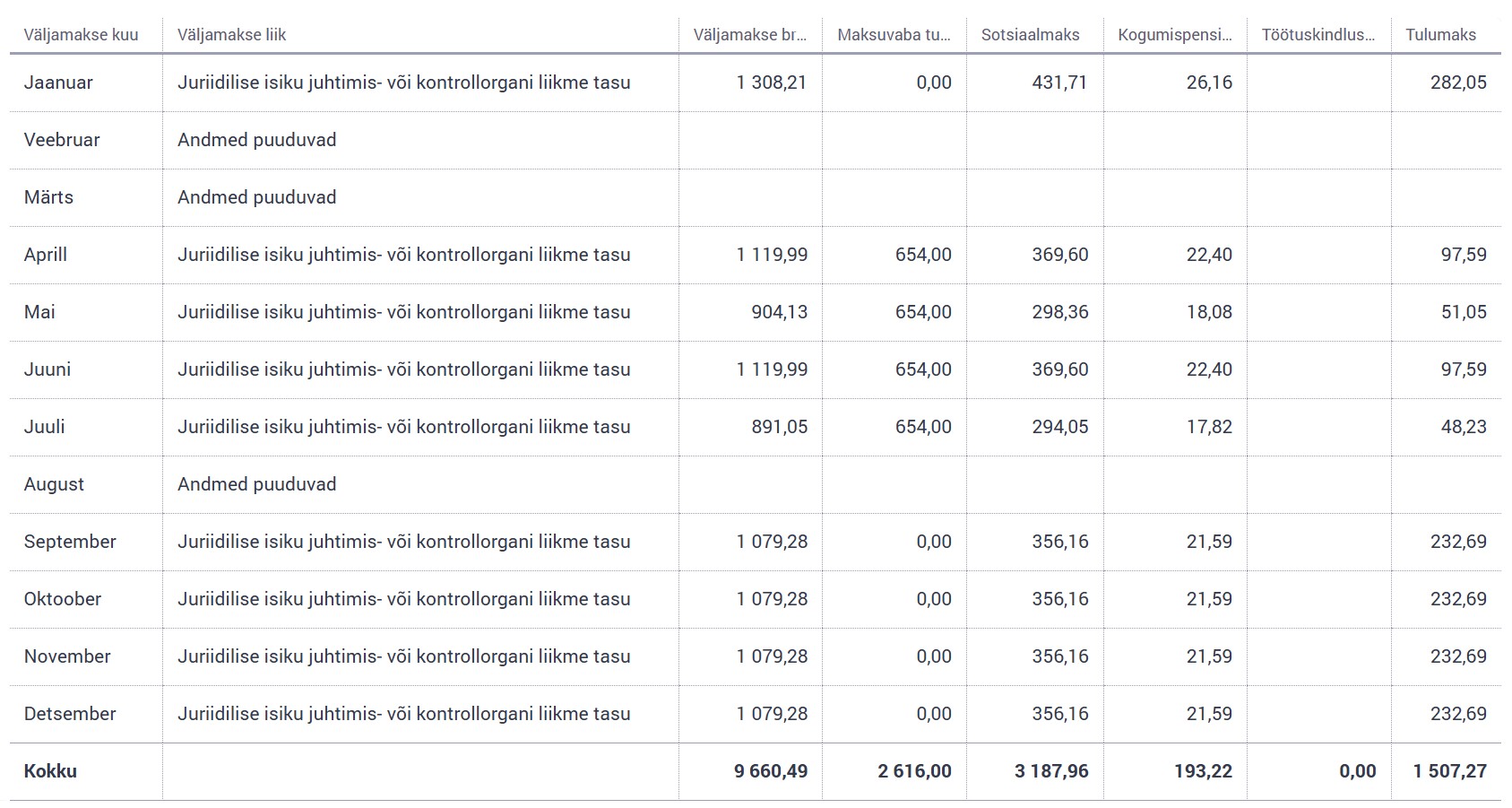
Task: Select the Märts month cell
Action: [x=48, y=197]
